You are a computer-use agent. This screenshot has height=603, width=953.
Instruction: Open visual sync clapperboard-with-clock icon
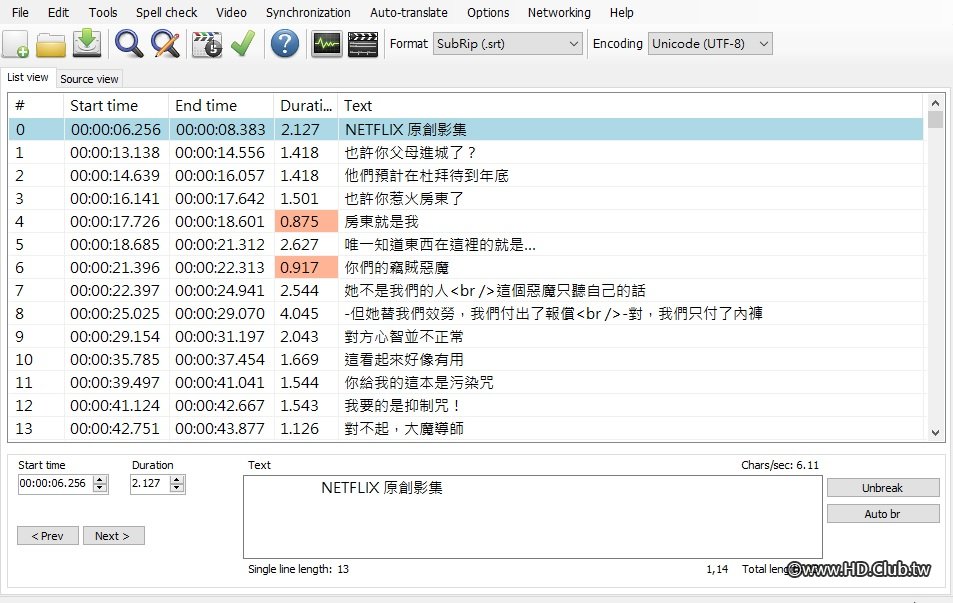coord(207,44)
